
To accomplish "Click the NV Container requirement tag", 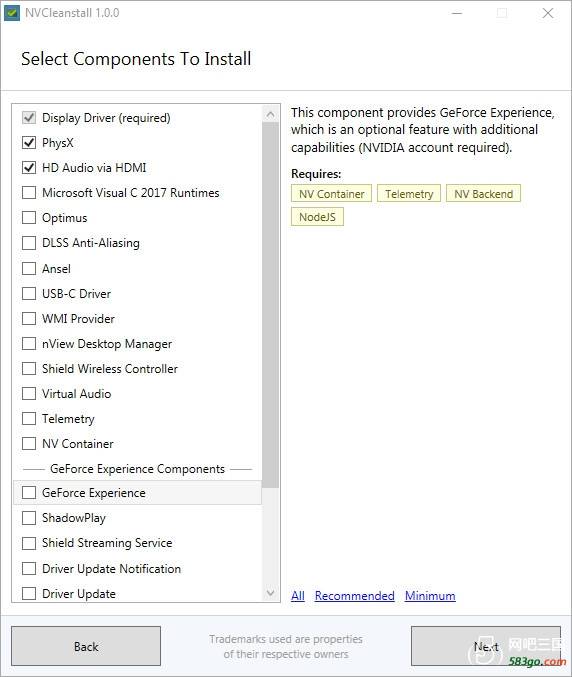I will (x=331, y=194).
